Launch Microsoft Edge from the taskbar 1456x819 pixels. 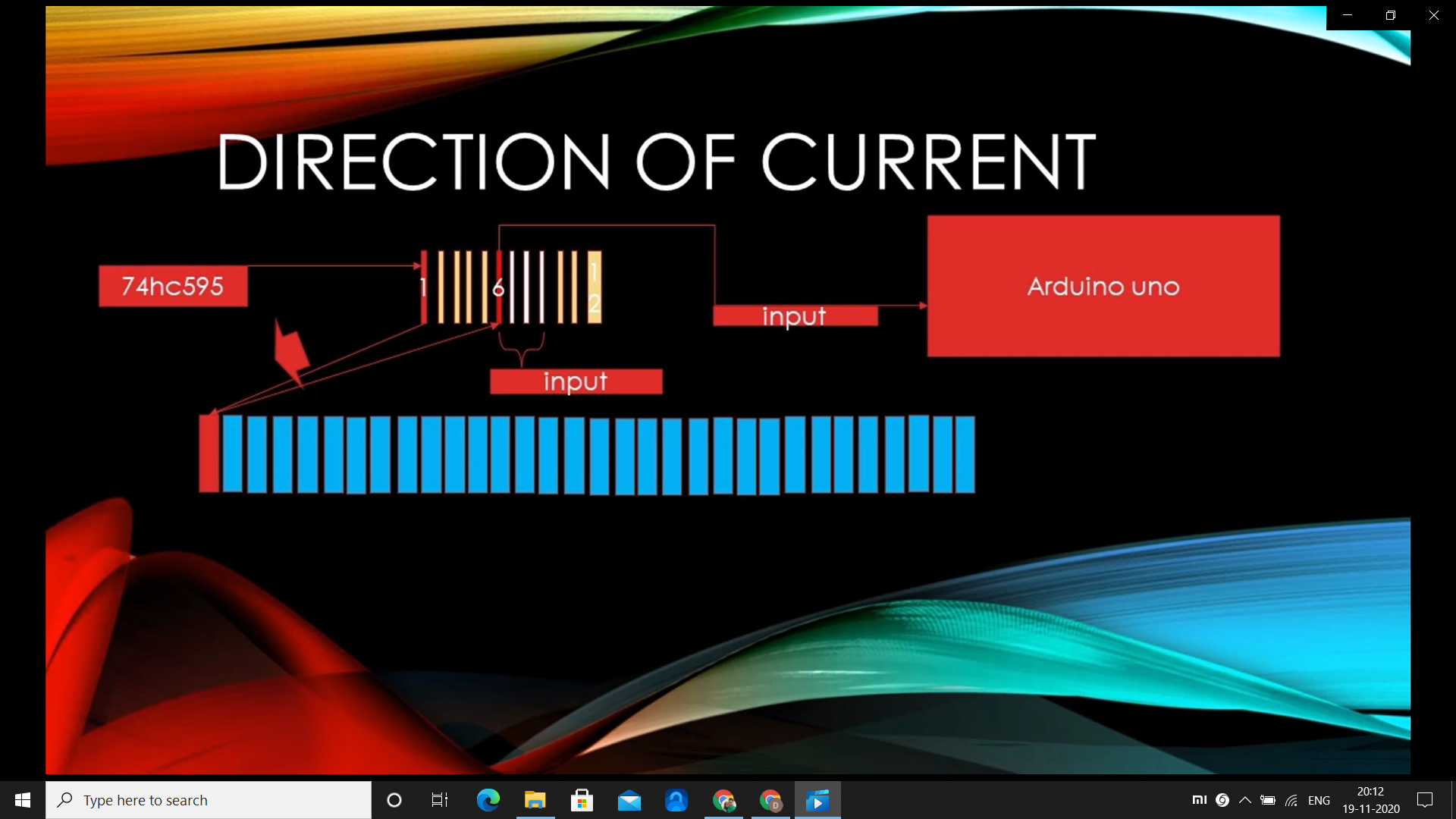[488, 800]
